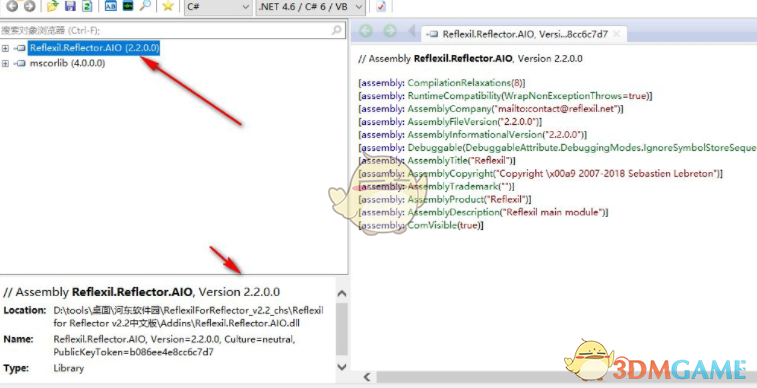Click the "Location:" label
The height and width of the screenshot is (388, 757).
point(25,310)
